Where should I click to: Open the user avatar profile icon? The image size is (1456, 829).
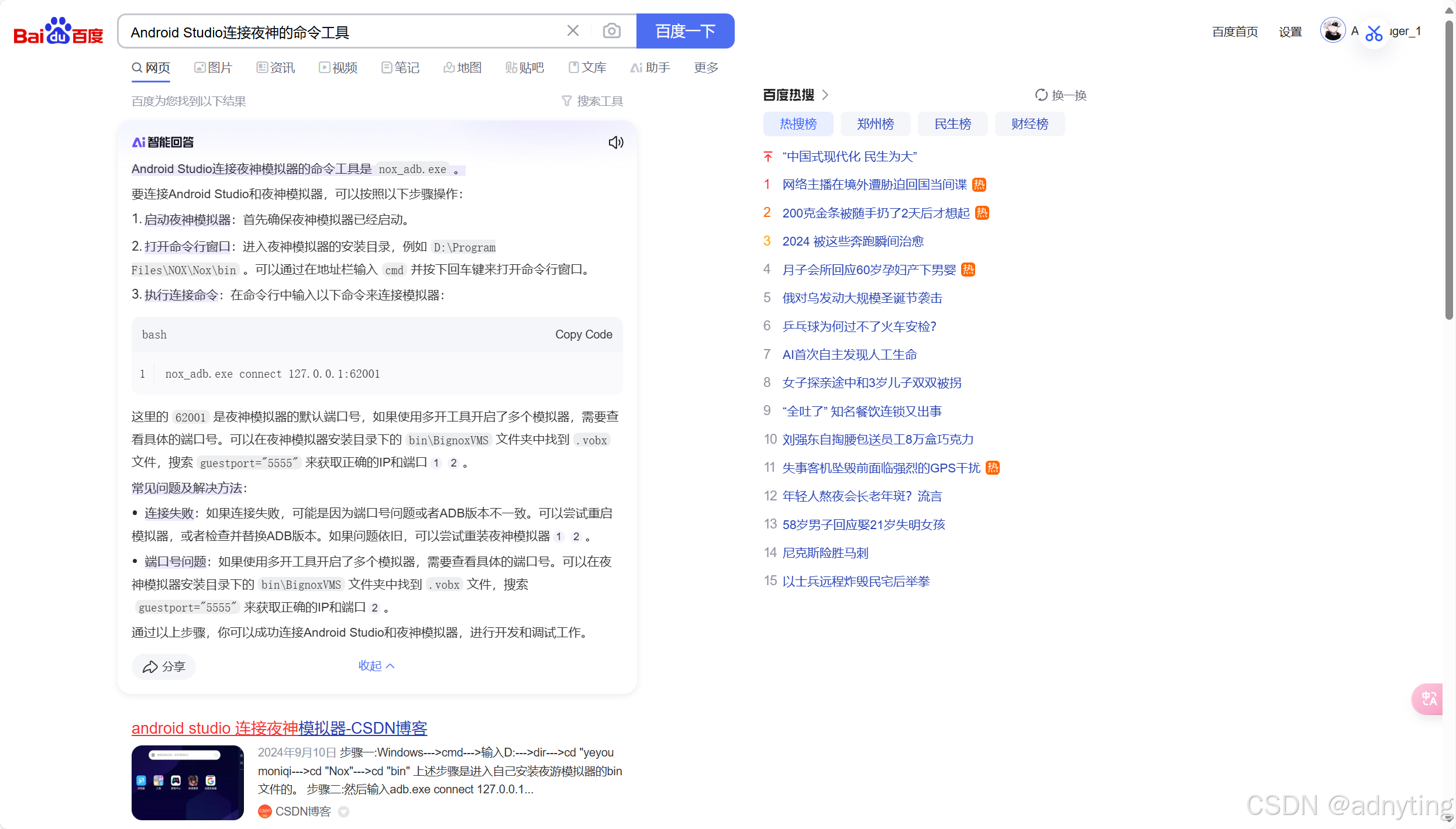click(1333, 31)
